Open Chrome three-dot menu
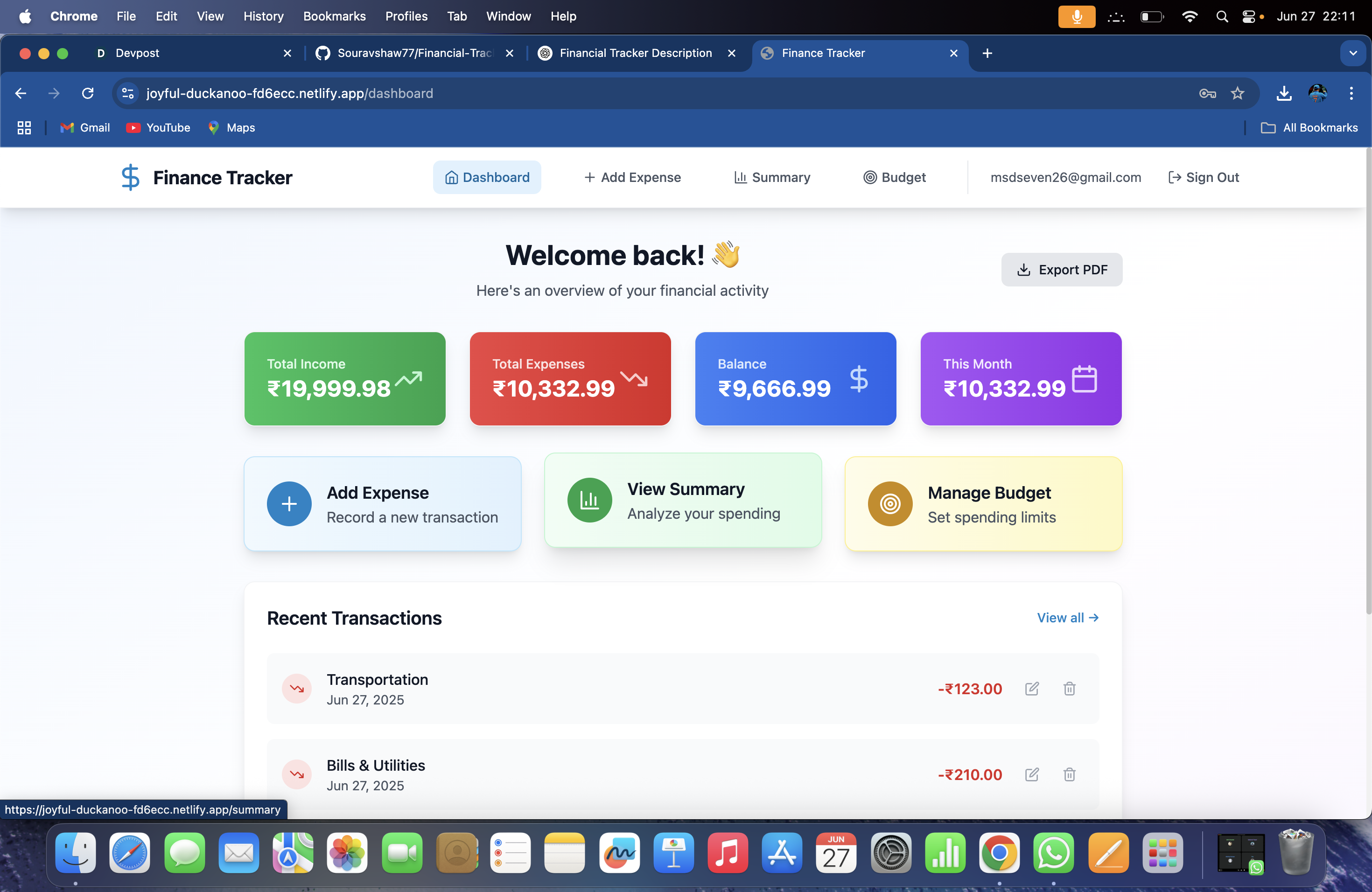1372x892 pixels. click(1351, 93)
